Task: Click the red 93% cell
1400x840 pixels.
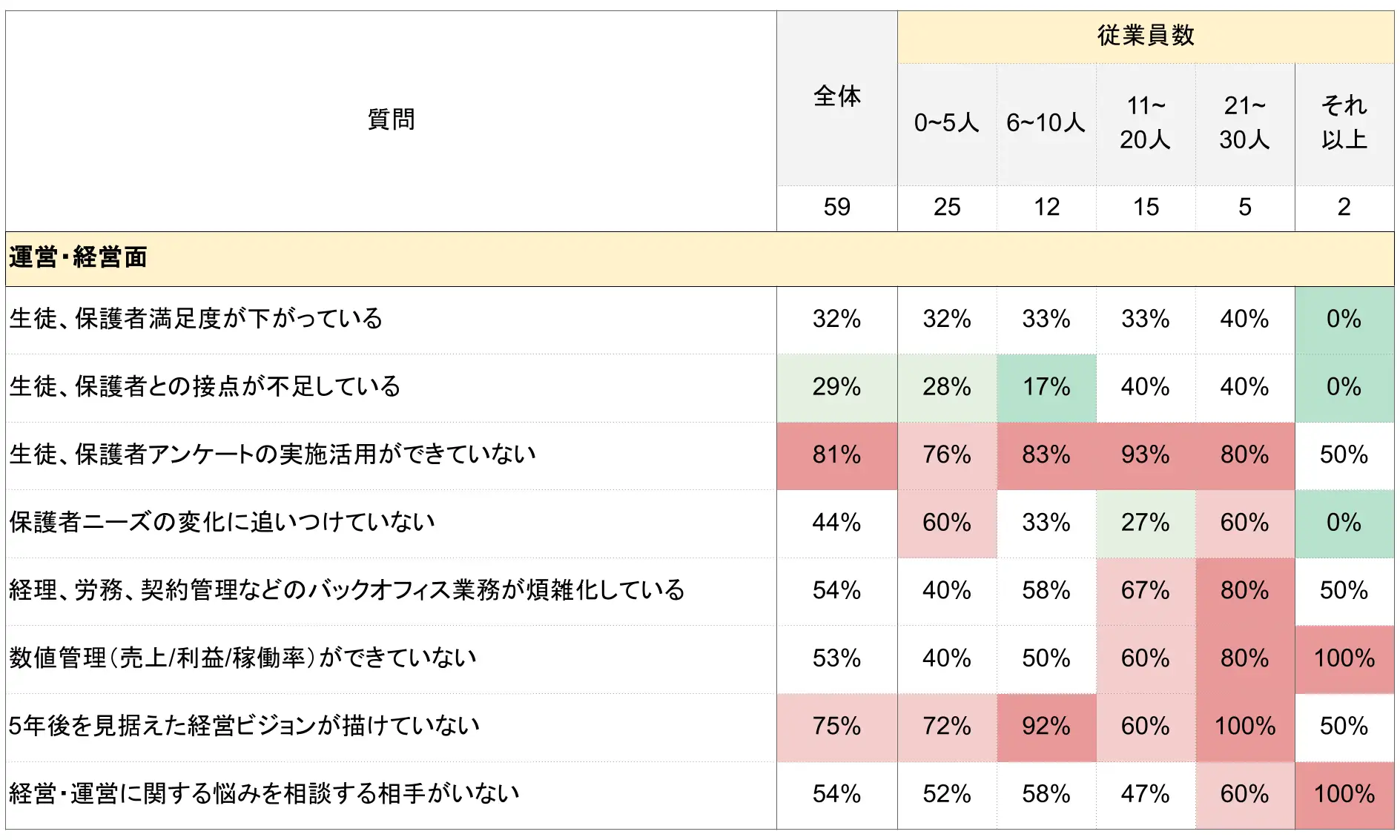Action: (x=1145, y=454)
